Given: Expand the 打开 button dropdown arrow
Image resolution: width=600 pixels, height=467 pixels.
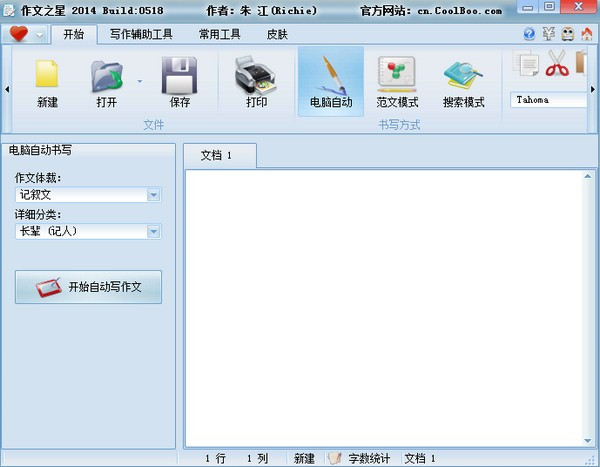Looking at the screenshot, I should pos(140,81).
